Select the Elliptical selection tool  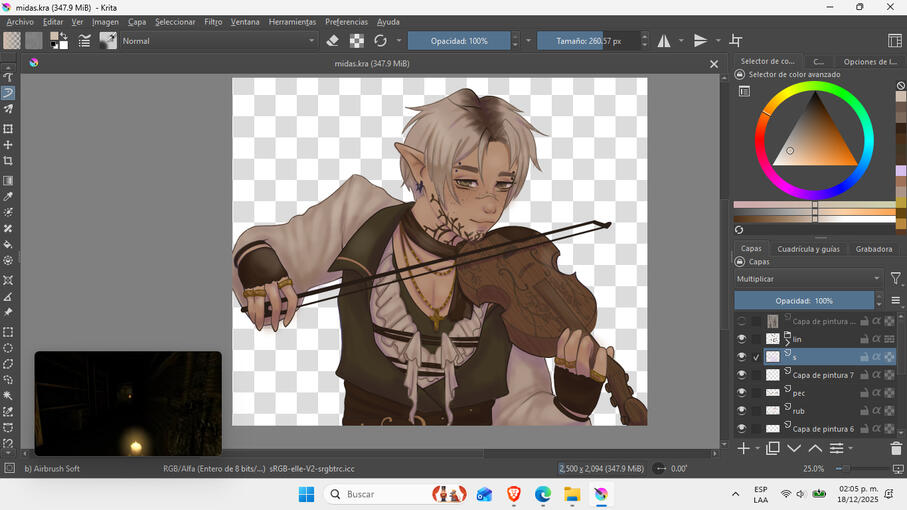coord(8,348)
